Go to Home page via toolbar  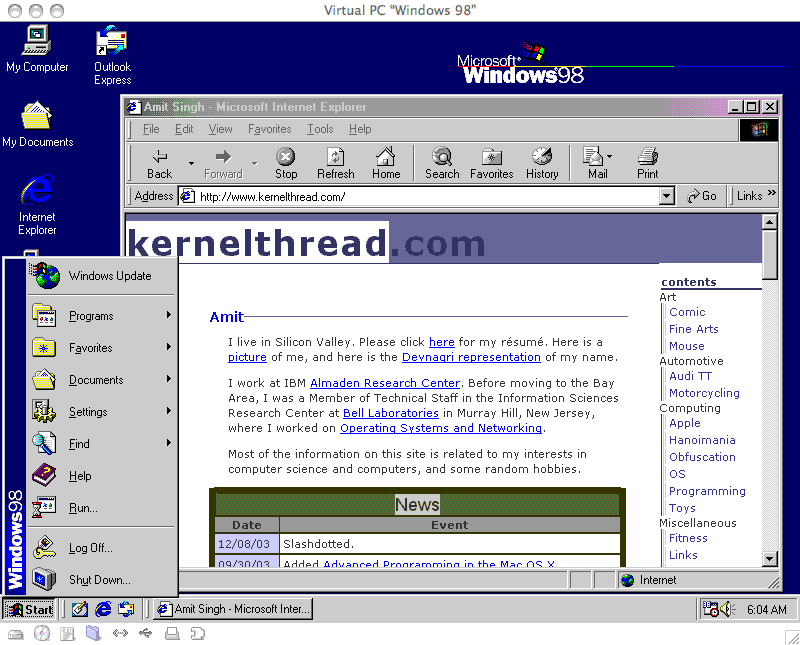click(x=386, y=163)
